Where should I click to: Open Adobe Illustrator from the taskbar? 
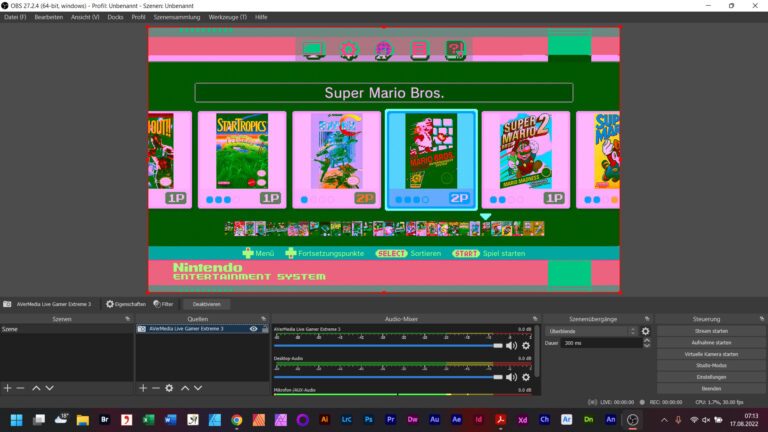coord(324,420)
